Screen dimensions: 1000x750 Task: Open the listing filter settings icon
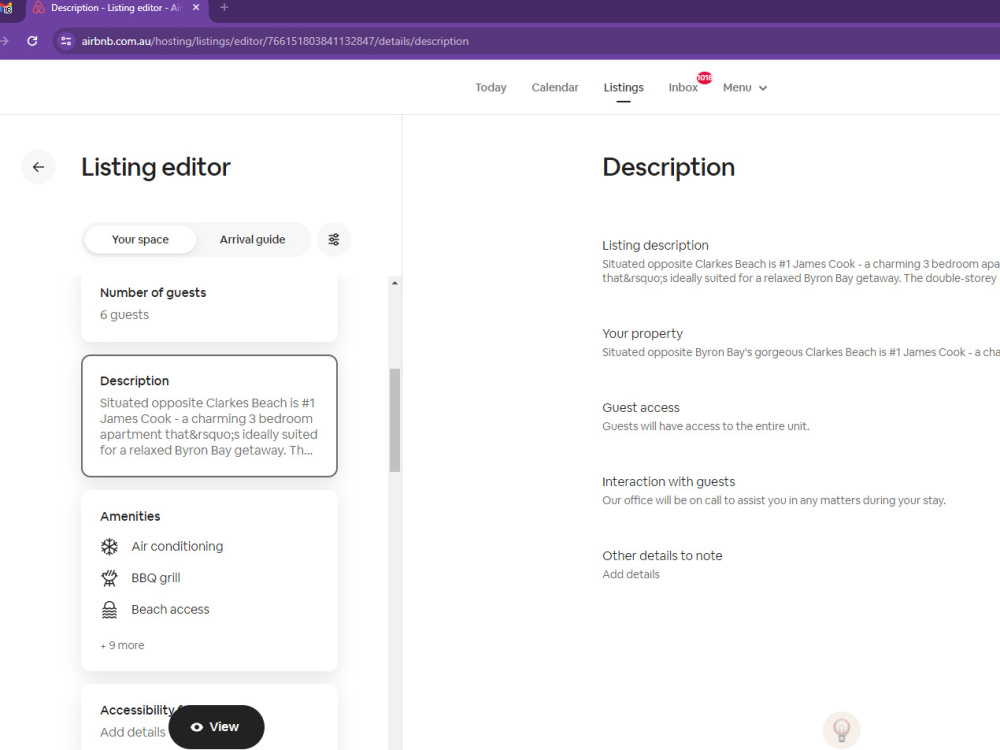334,240
